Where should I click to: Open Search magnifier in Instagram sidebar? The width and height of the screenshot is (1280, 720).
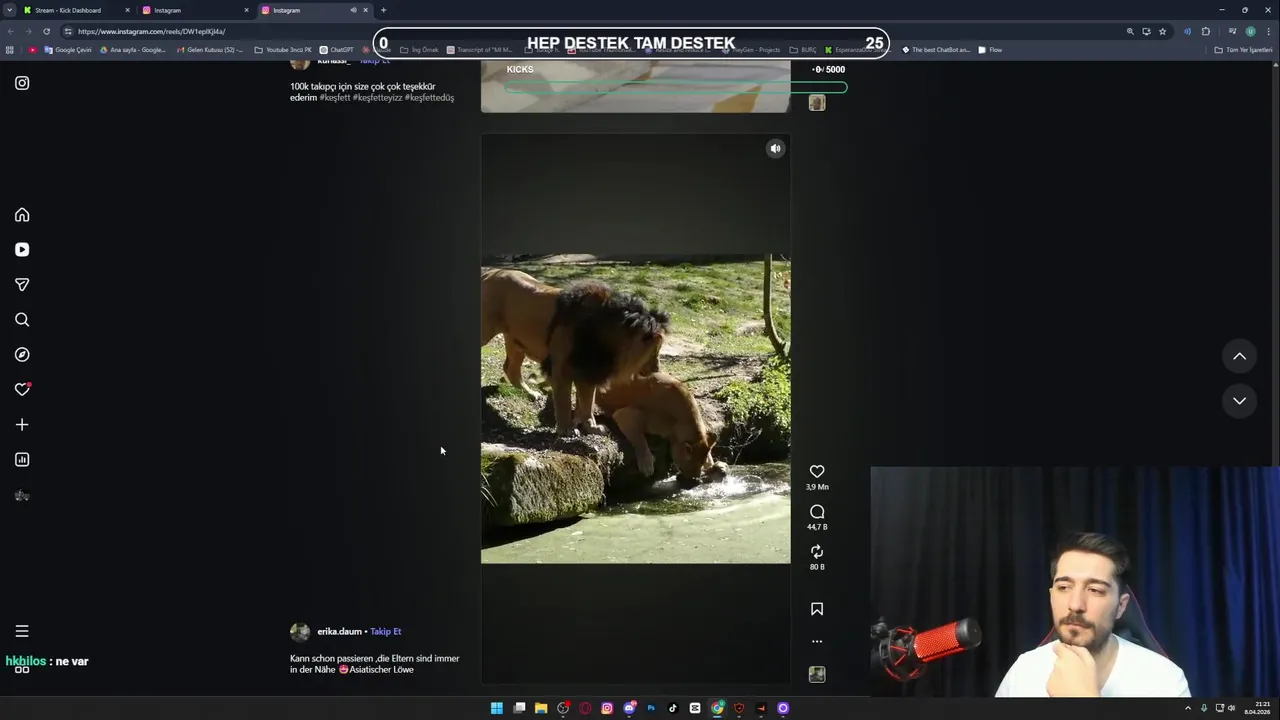tap(22, 320)
